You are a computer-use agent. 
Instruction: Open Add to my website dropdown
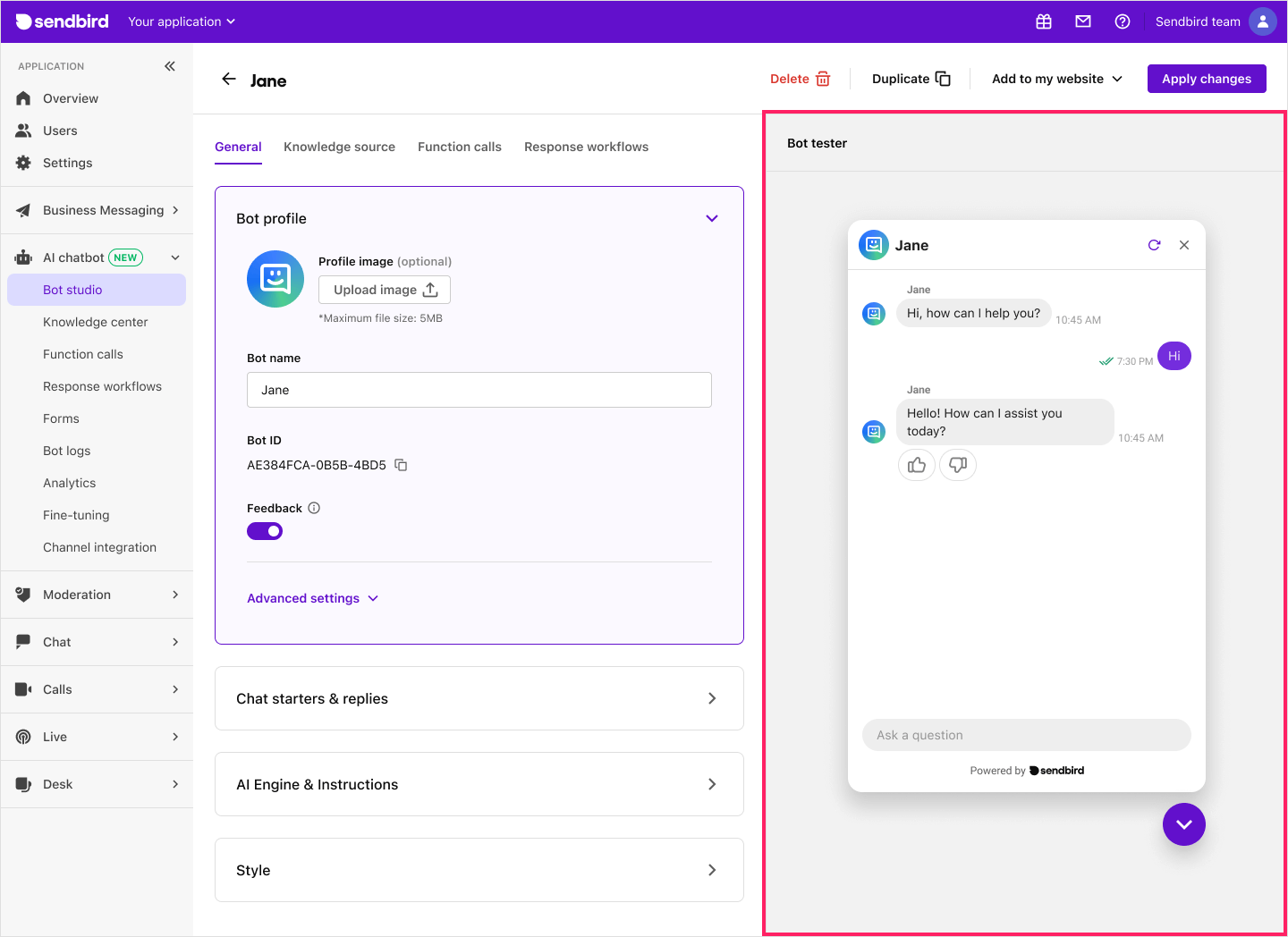point(1057,79)
